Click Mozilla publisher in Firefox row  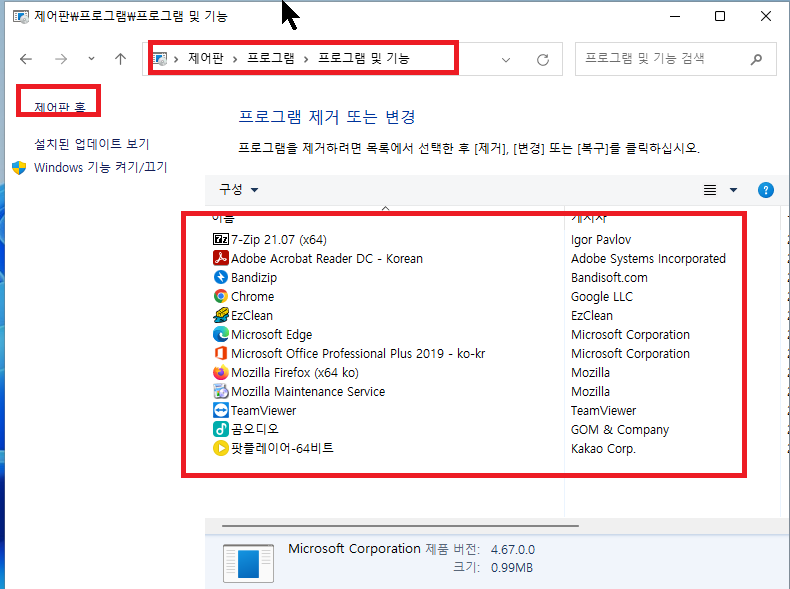[x=590, y=373]
